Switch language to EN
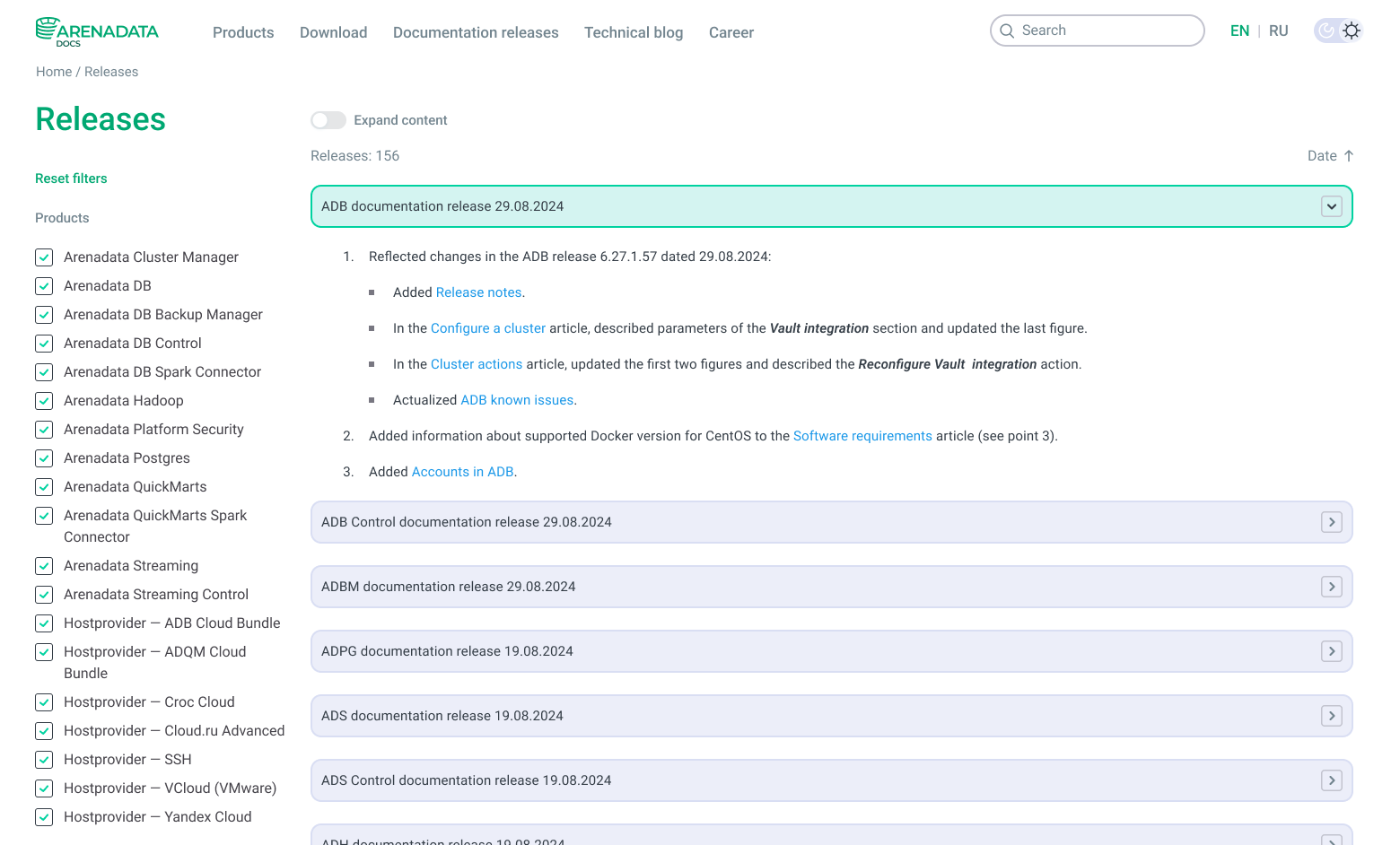1400x845 pixels. coord(1239,30)
